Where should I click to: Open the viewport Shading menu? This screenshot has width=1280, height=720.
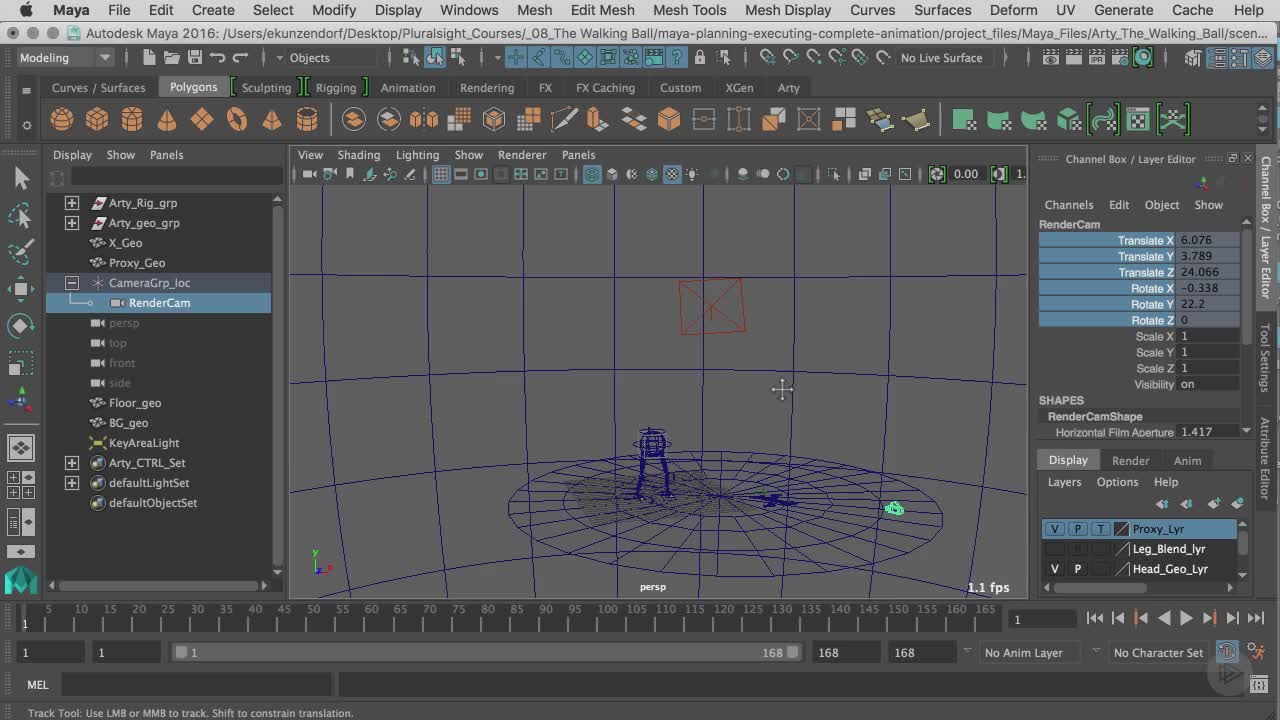tap(358, 155)
